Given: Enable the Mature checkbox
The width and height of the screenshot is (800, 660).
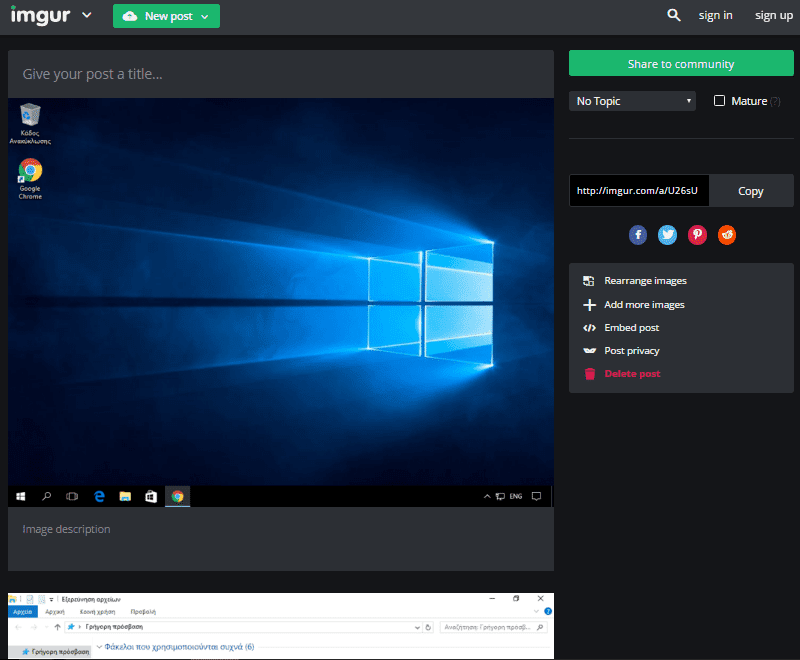Looking at the screenshot, I should (719, 100).
